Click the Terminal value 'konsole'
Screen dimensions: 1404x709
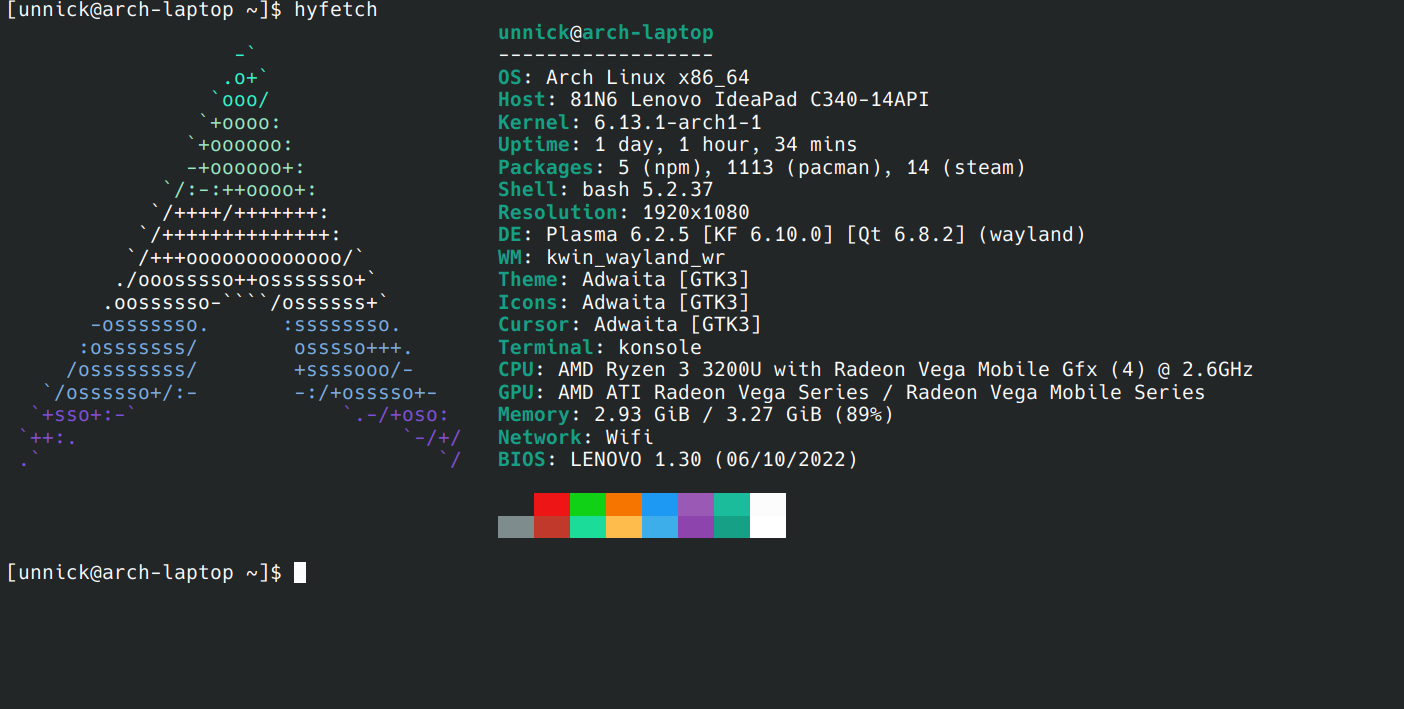(x=660, y=348)
